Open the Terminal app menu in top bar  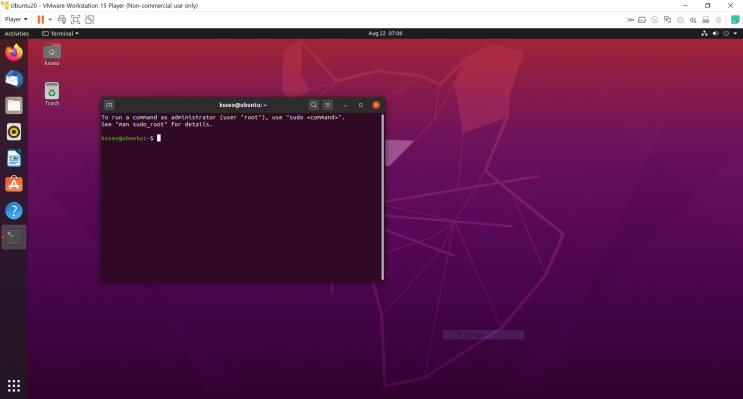(x=60, y=34)
